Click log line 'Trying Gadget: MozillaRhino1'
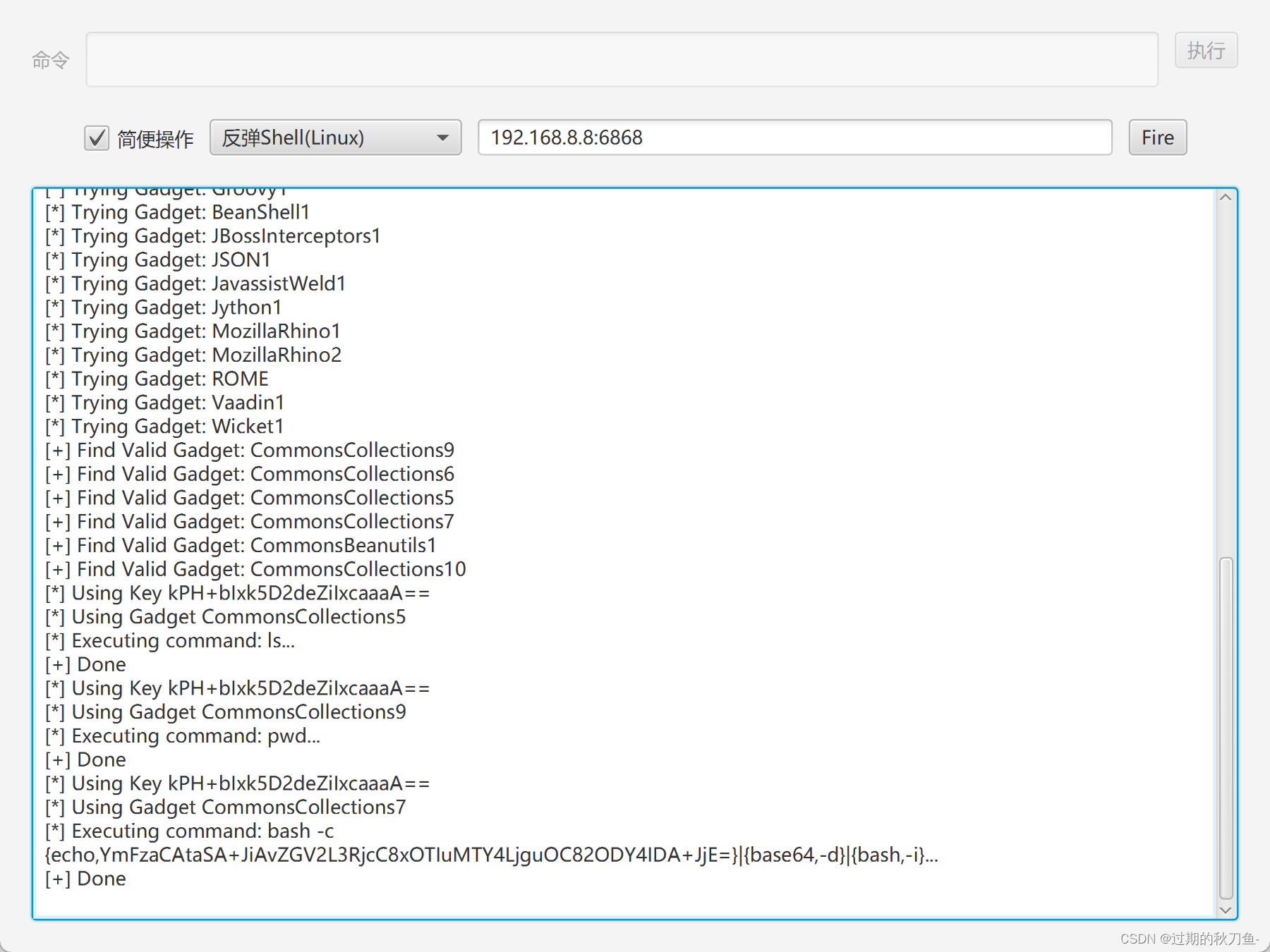Viewport: 1270px width, 952px height. click(x=193, y=331)
